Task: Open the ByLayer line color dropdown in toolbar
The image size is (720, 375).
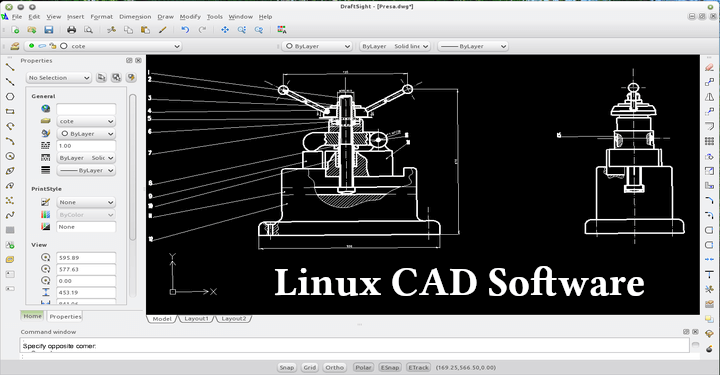Action: (x=317, y=46)
